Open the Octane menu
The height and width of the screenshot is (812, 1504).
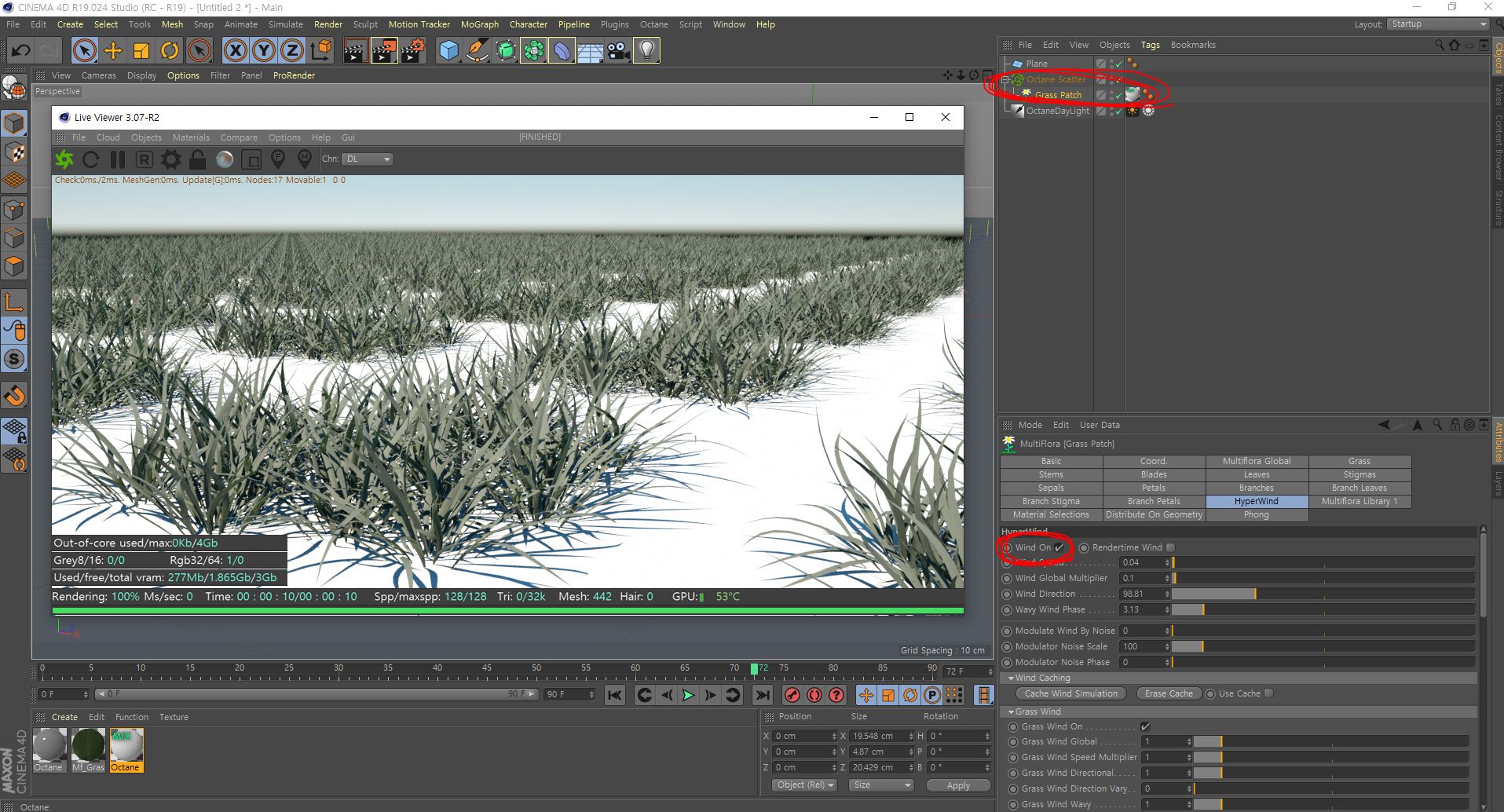(653, 24)
